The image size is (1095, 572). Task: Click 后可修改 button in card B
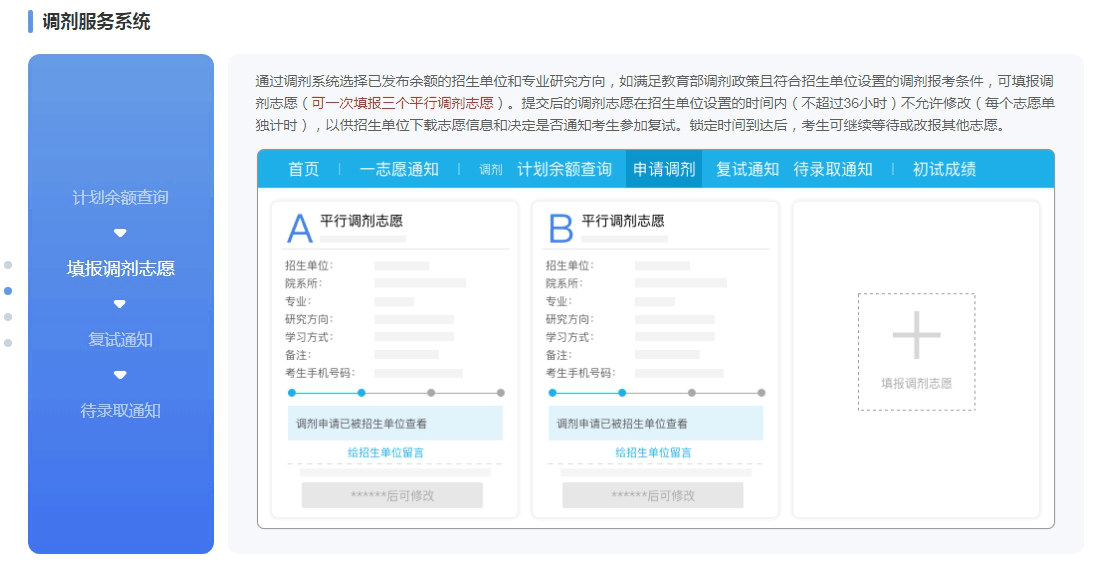[653, 495]
